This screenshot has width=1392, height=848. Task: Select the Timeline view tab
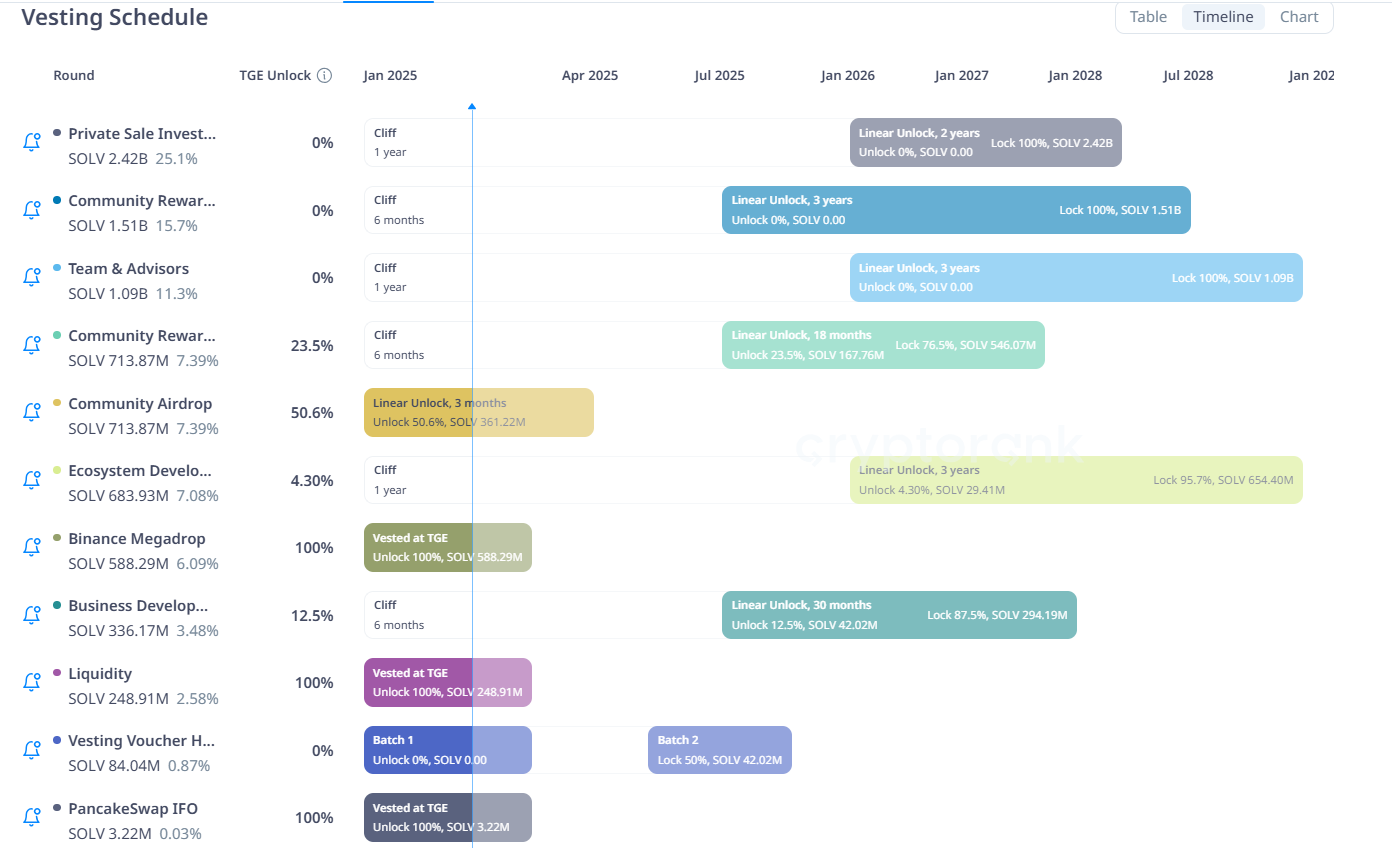coord(1223,17)
